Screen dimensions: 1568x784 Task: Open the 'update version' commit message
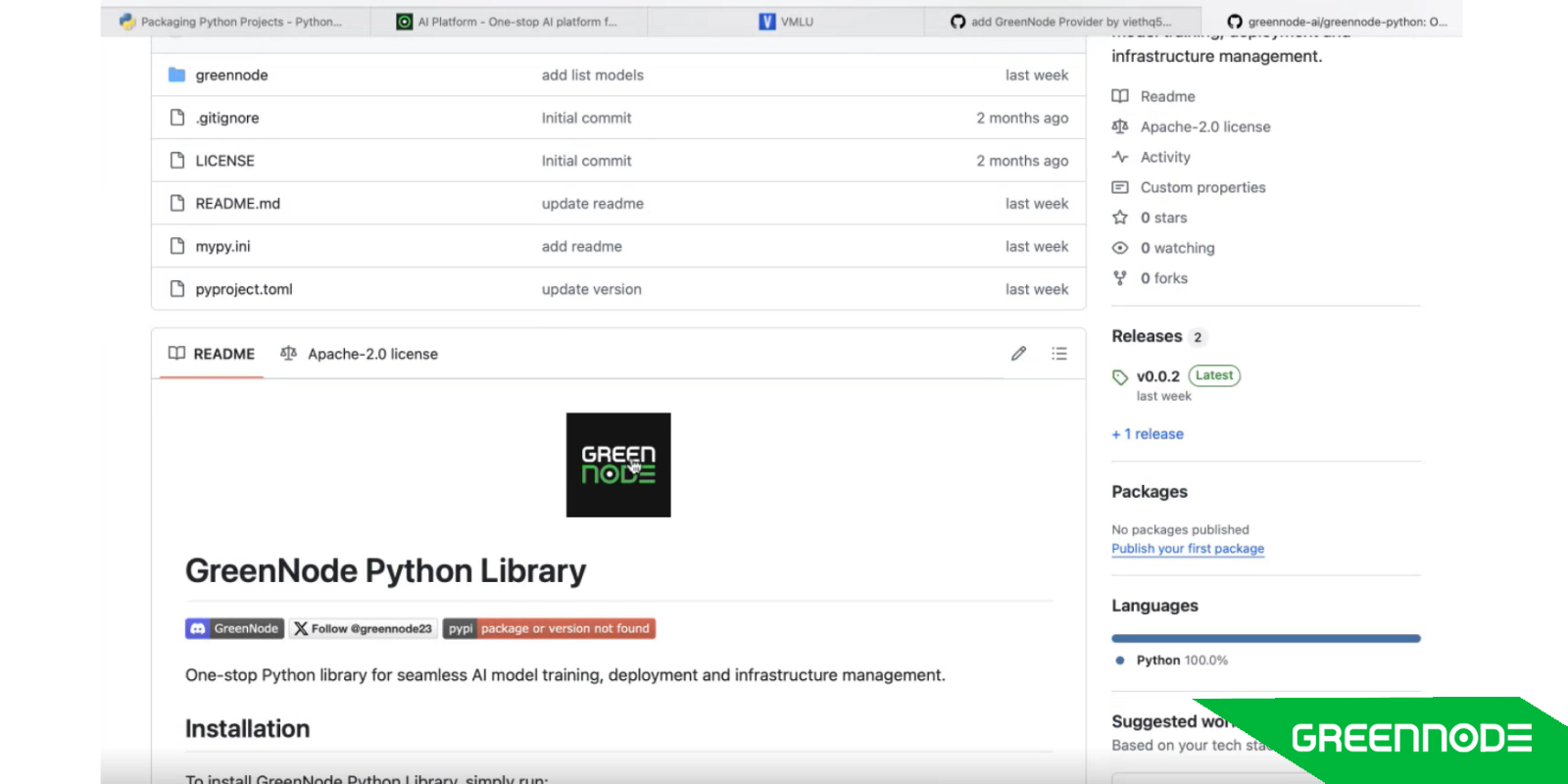click(x=592, y=289)
